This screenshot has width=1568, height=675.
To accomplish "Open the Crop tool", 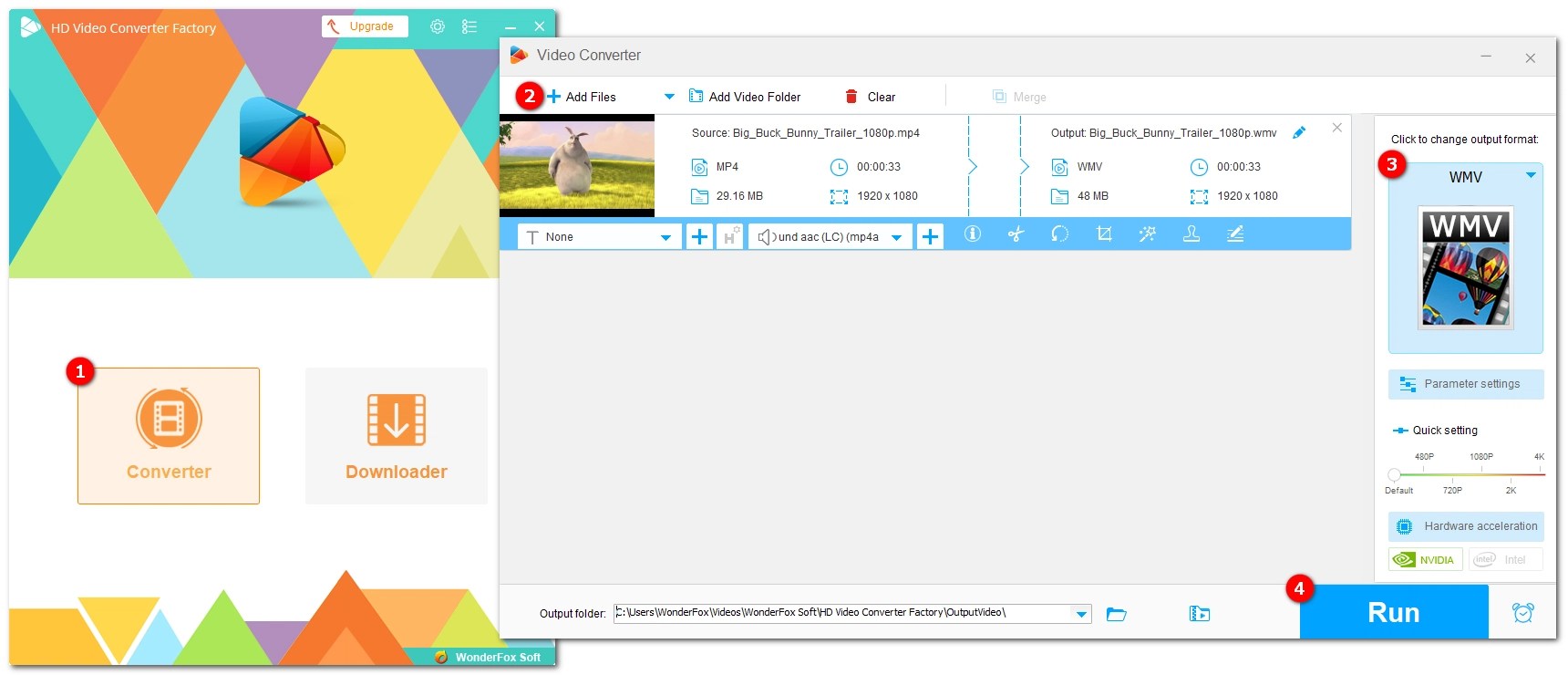I will (x=1104, y=234).
